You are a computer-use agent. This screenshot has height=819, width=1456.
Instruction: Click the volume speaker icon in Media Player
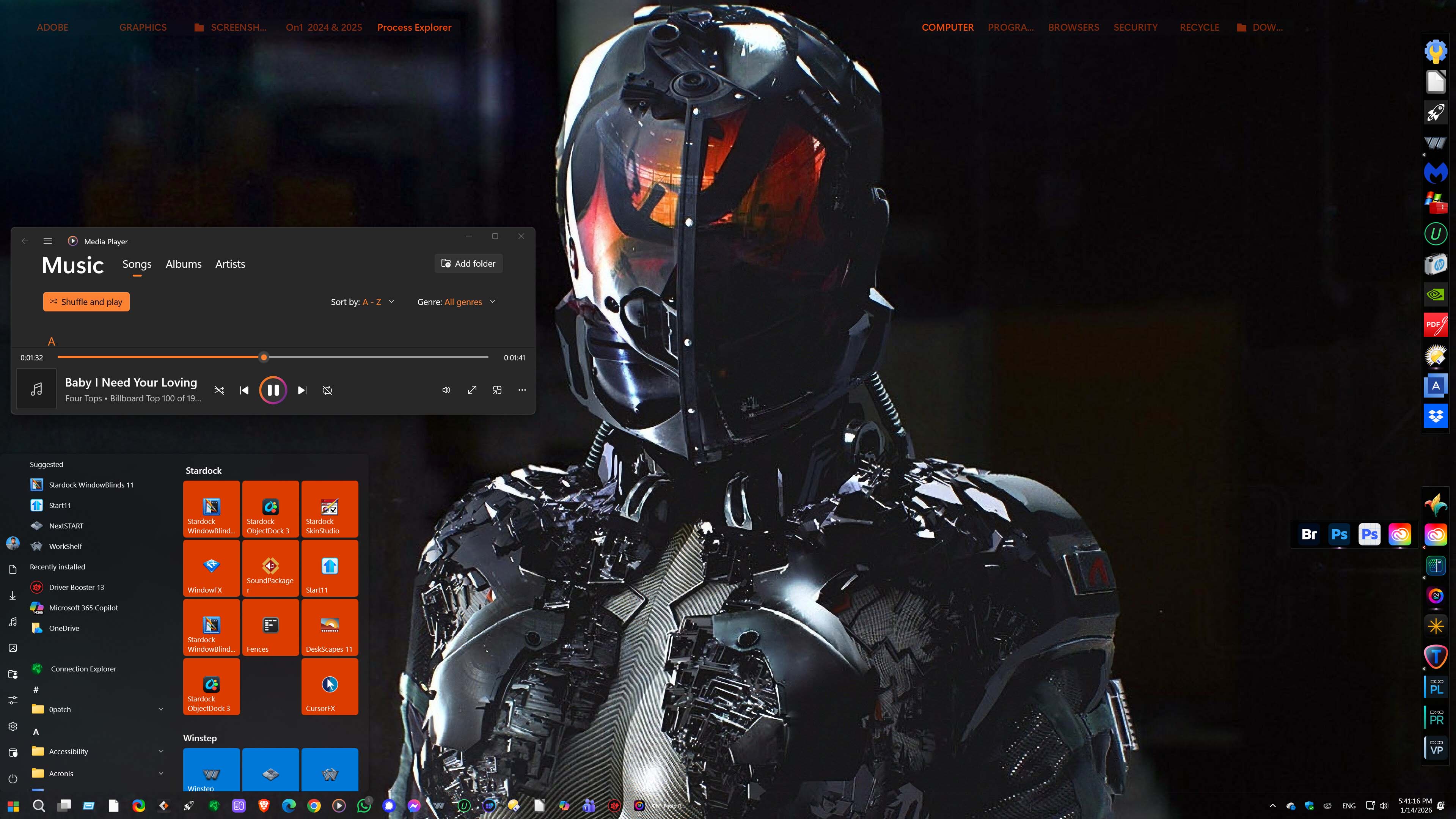tap(446, 390)
